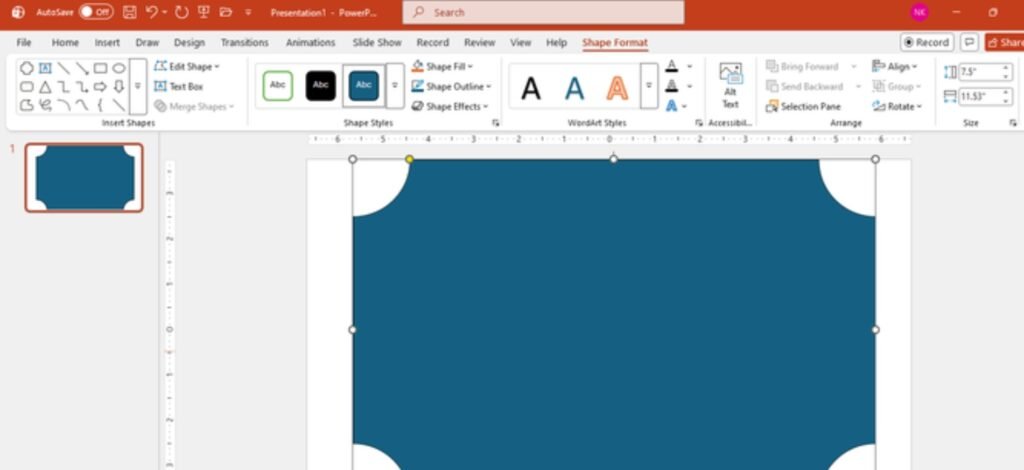Click the Text Fill icon

click(671, 66)
